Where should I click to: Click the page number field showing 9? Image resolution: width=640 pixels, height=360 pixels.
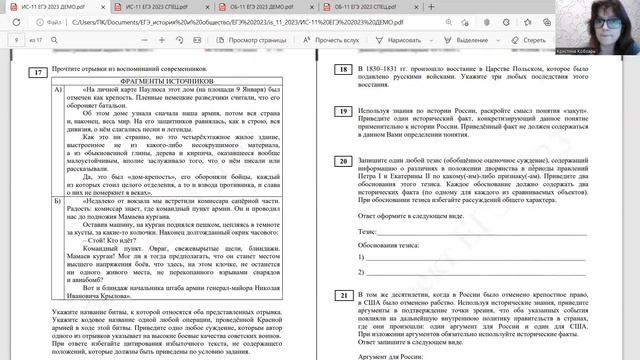click(16, 40)
